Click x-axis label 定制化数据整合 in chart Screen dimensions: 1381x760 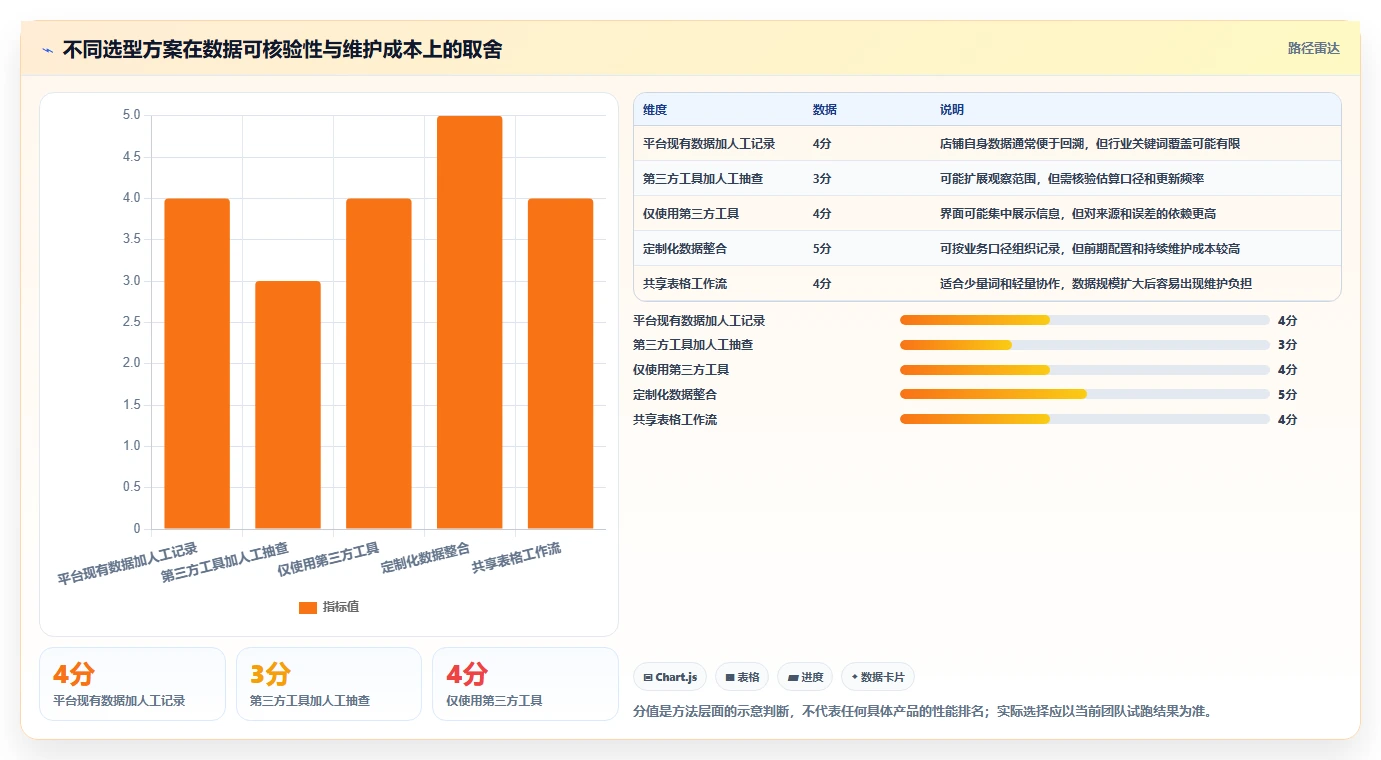point(426,558)
